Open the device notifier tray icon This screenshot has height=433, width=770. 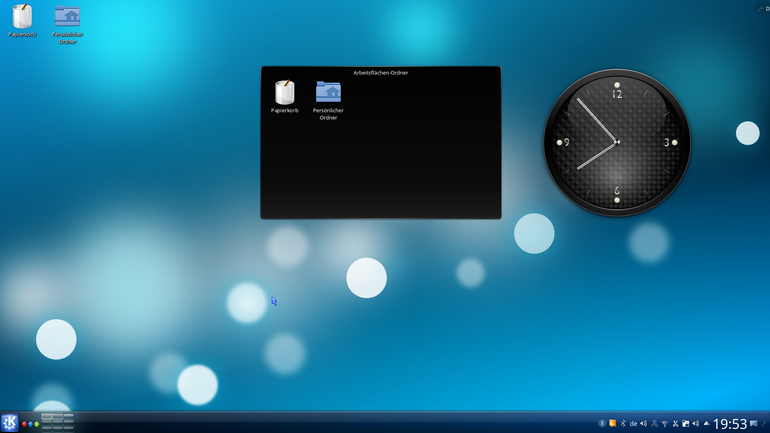[686, 424]
